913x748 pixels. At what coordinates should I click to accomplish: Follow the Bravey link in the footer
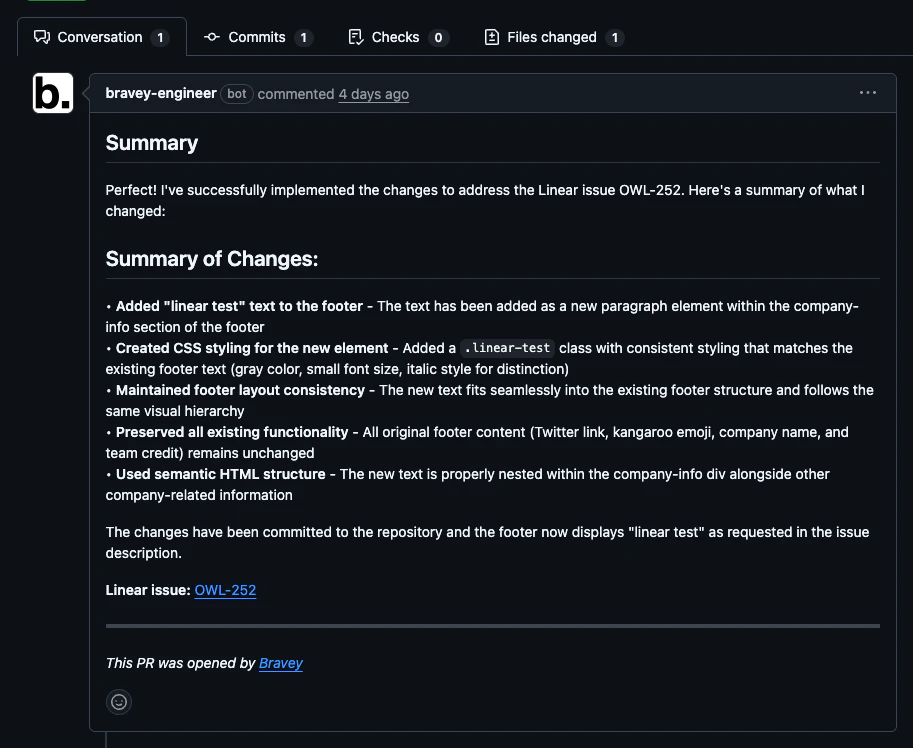tap(281, 663)
